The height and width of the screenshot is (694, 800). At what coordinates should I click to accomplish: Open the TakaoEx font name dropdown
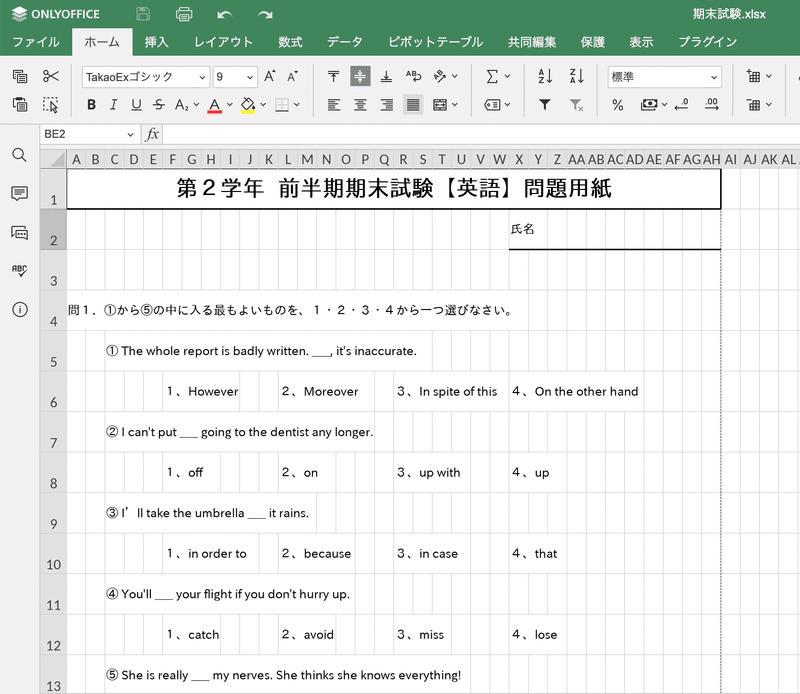tap(145, 77)
